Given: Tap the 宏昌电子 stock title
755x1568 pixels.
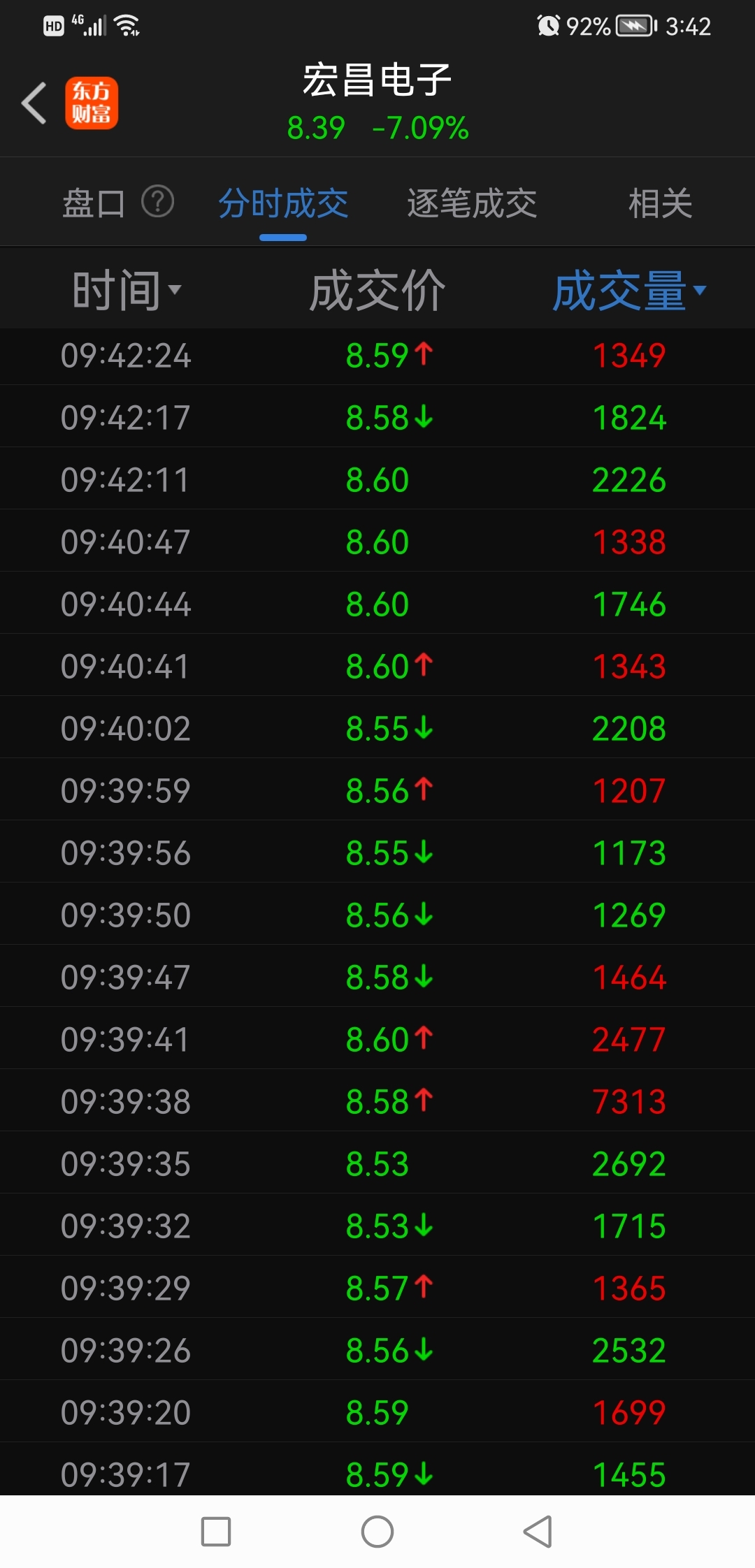Looking at the screenshot, I should pos(377,80).
